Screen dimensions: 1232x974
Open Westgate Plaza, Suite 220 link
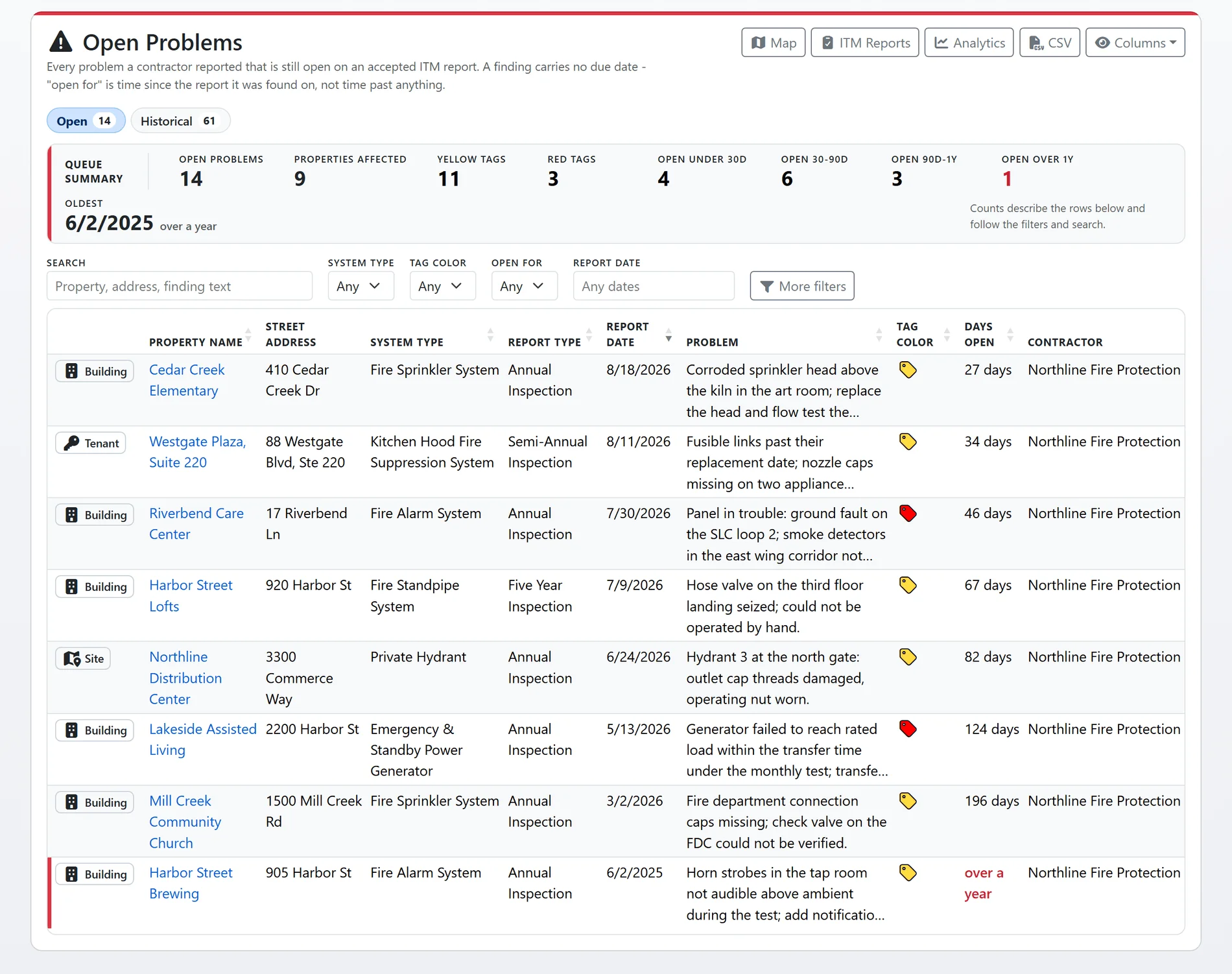pos(197,452)
